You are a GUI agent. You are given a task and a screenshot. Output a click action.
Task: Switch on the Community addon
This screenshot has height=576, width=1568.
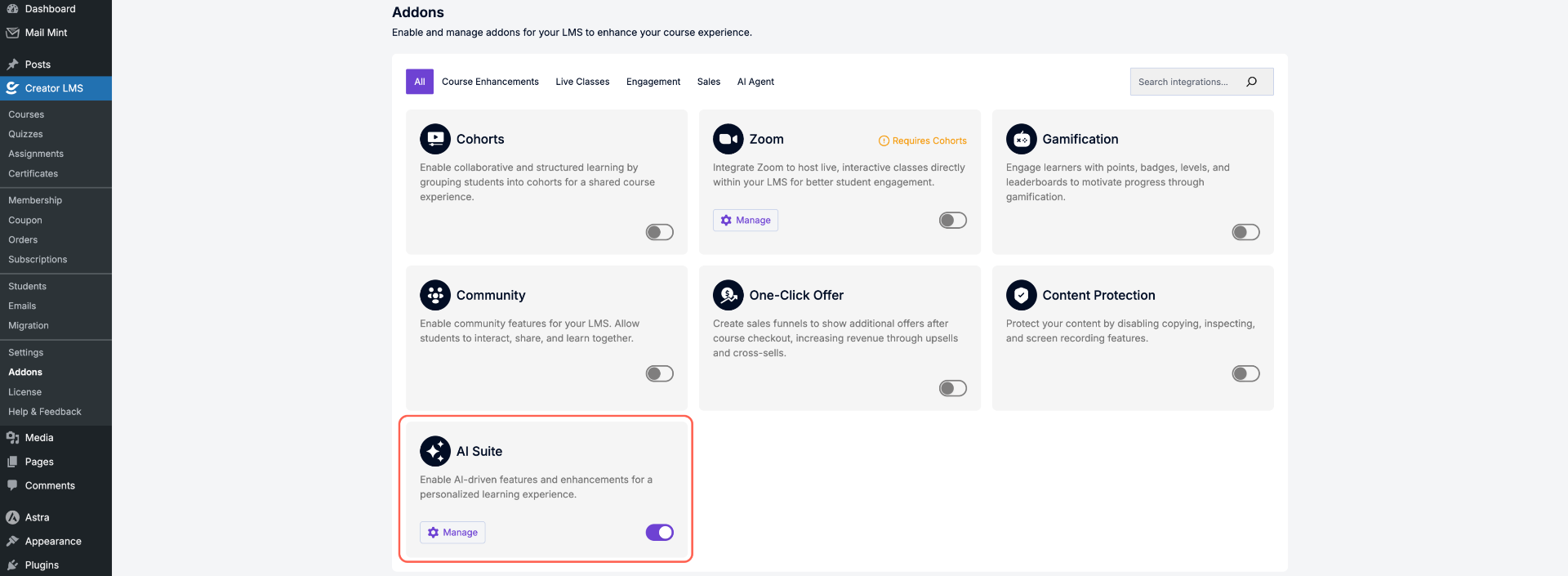tap(660, 373)
